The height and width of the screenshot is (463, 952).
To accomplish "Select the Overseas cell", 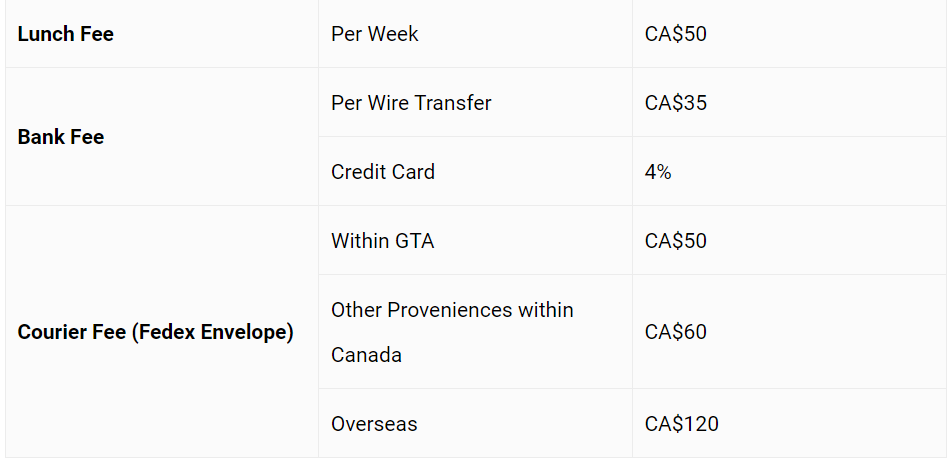I will click(374, 424).
